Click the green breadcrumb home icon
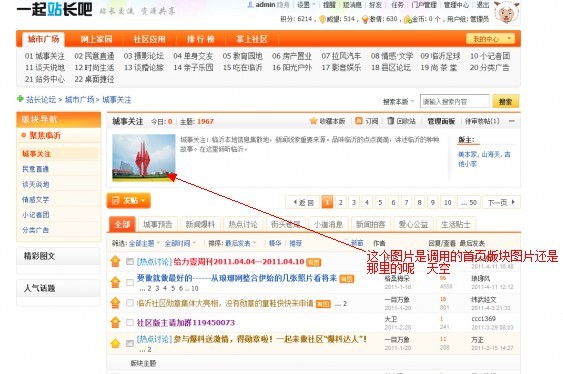The height and width of the screenshot is (374, 563). (20, 99)
